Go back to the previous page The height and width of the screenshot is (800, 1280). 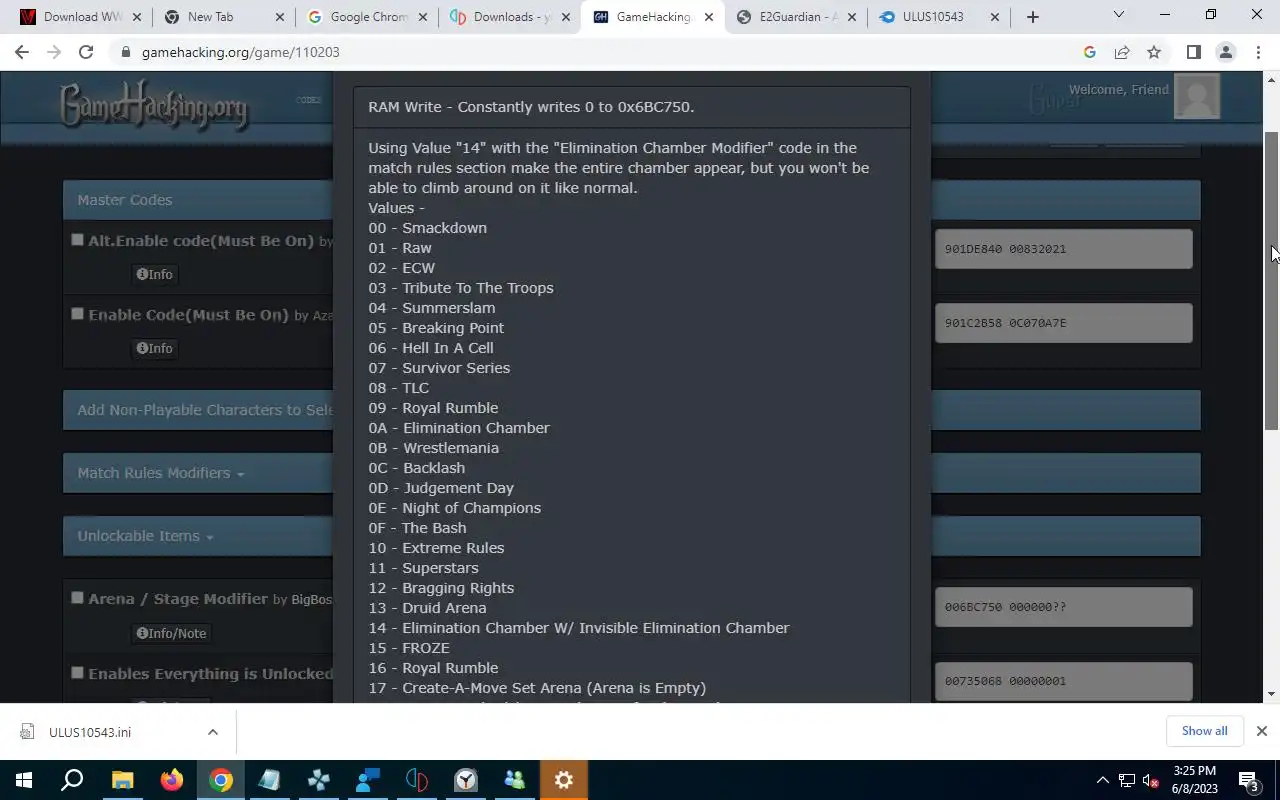click(x=22, y=52)
